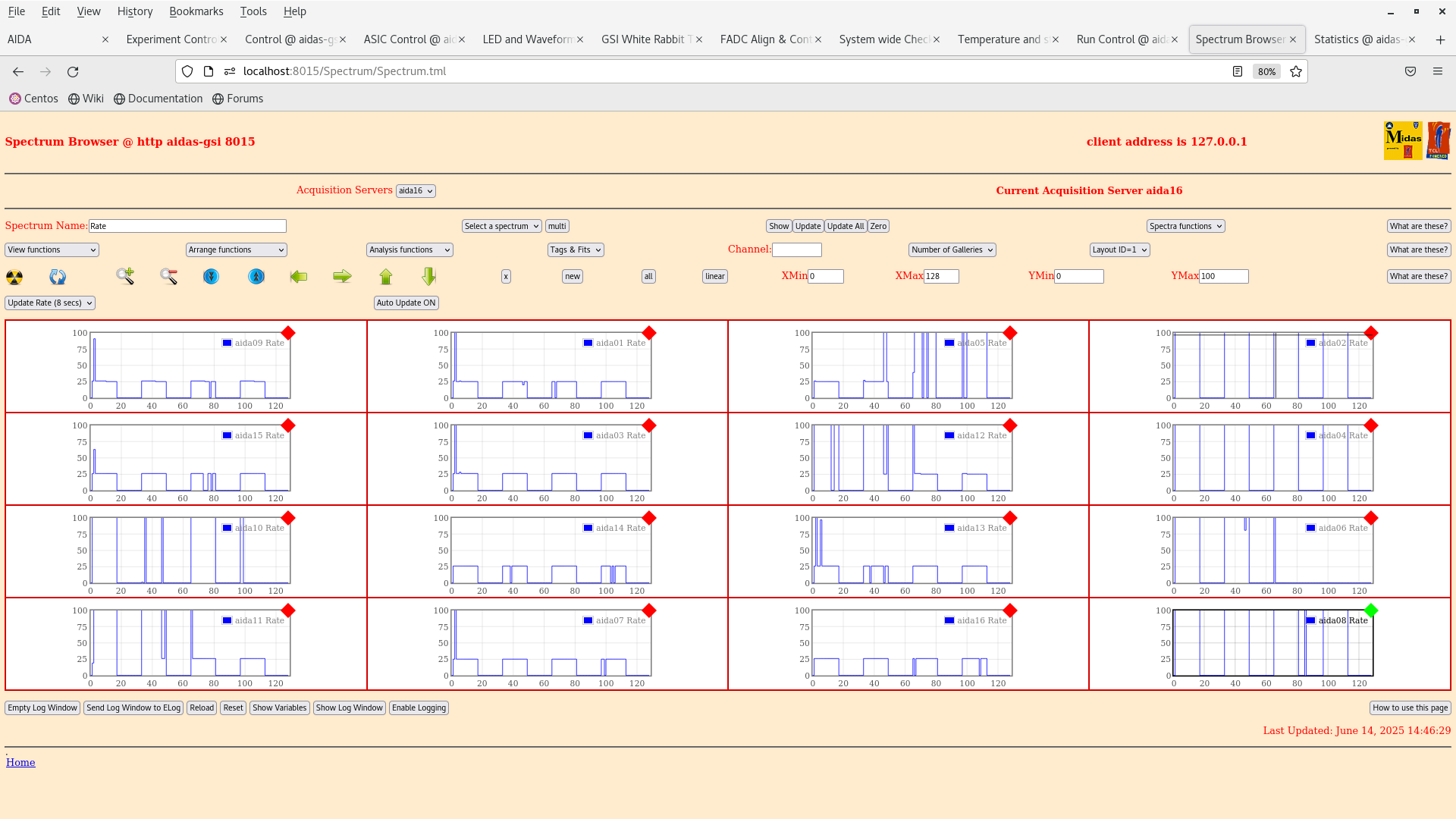Toggle the green diamond on aida08 Rate
Viewport: 1456px width, 819px height.
pos(1370,610)
